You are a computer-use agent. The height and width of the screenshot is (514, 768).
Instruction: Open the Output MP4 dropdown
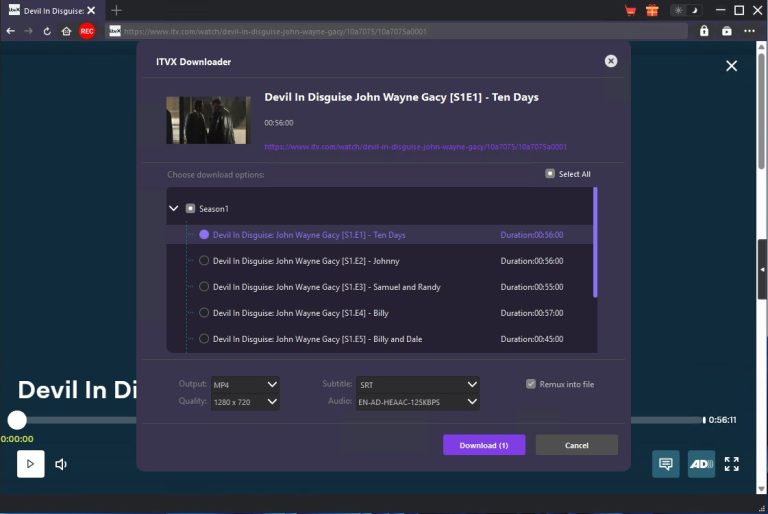pos(245,385)
